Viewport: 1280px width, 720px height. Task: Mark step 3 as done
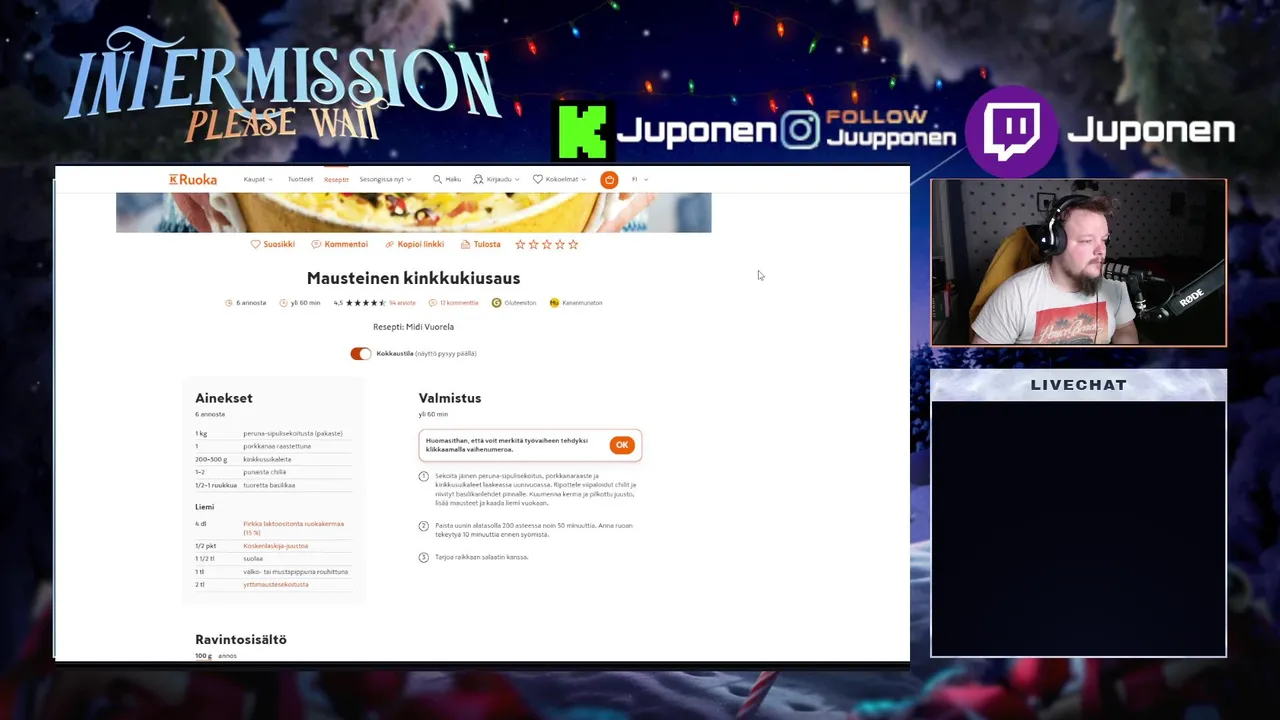[x=423, y=557]
